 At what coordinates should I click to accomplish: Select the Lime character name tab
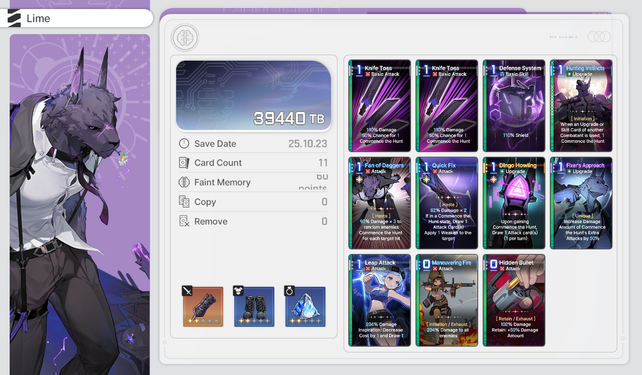tap(77, 18)
